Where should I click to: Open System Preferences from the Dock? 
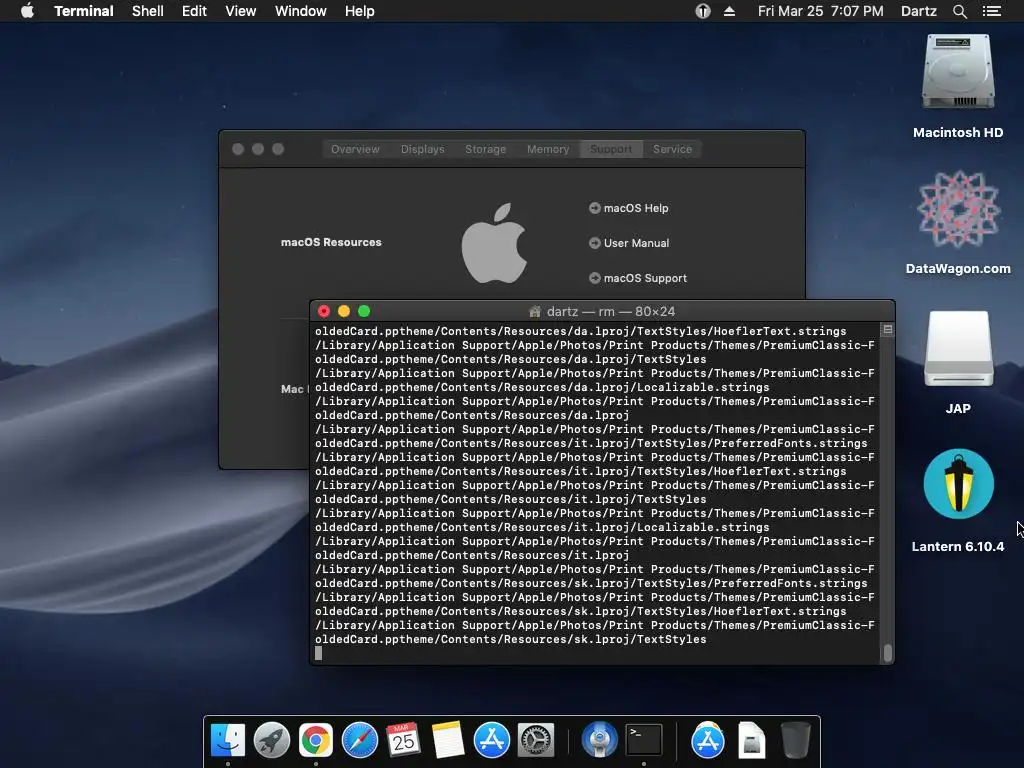click(x=536, y=741)
